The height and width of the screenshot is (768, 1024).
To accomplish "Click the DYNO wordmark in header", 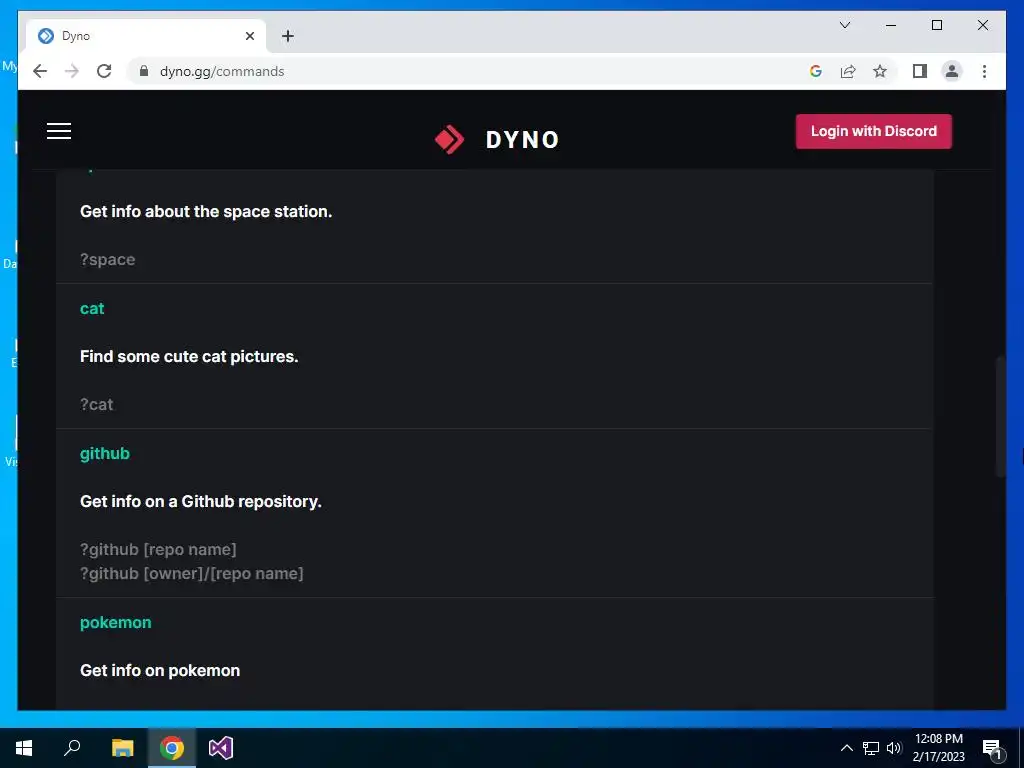I will click(522, 140).
